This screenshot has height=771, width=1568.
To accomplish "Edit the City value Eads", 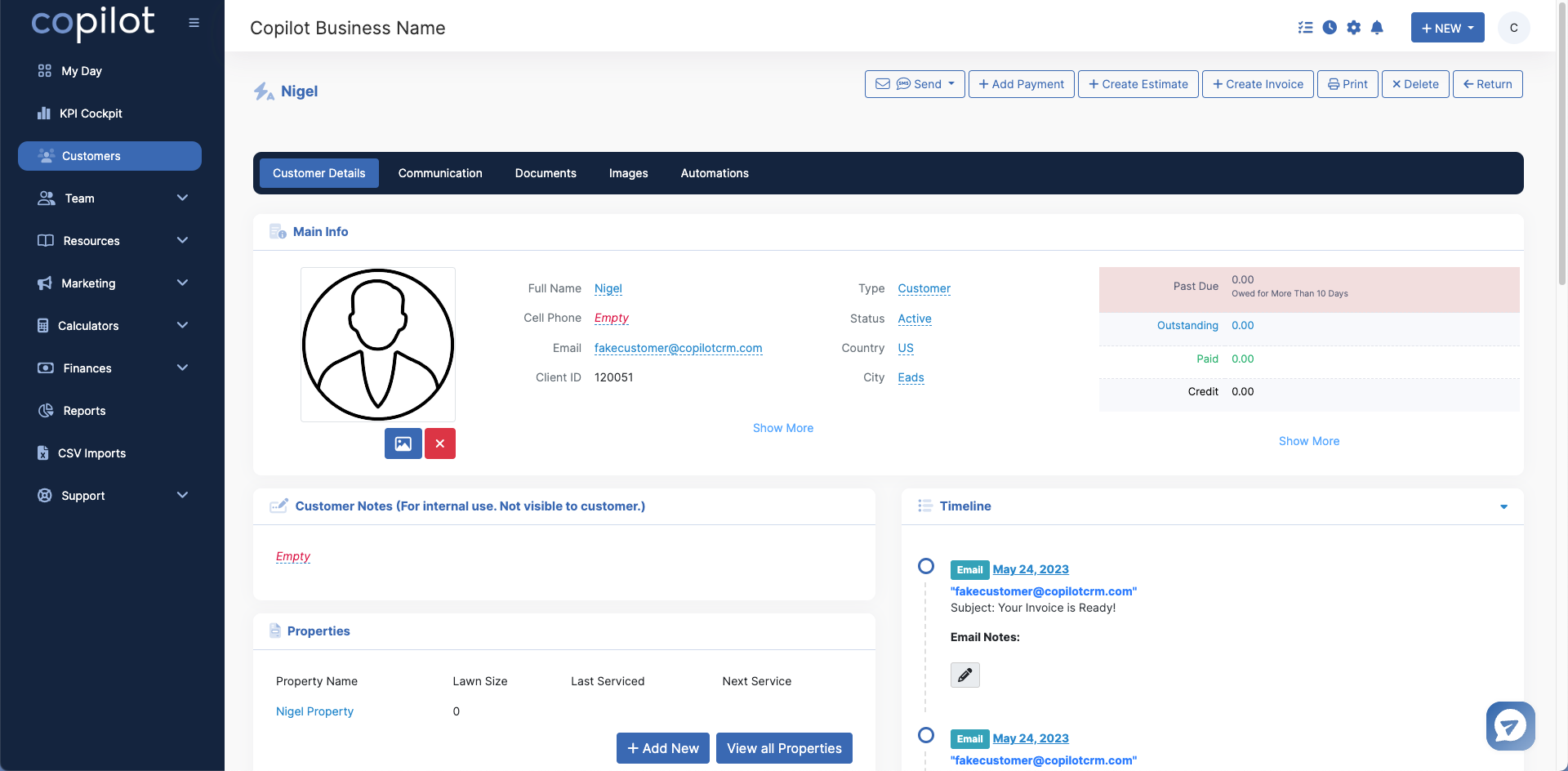I will 911,377.
